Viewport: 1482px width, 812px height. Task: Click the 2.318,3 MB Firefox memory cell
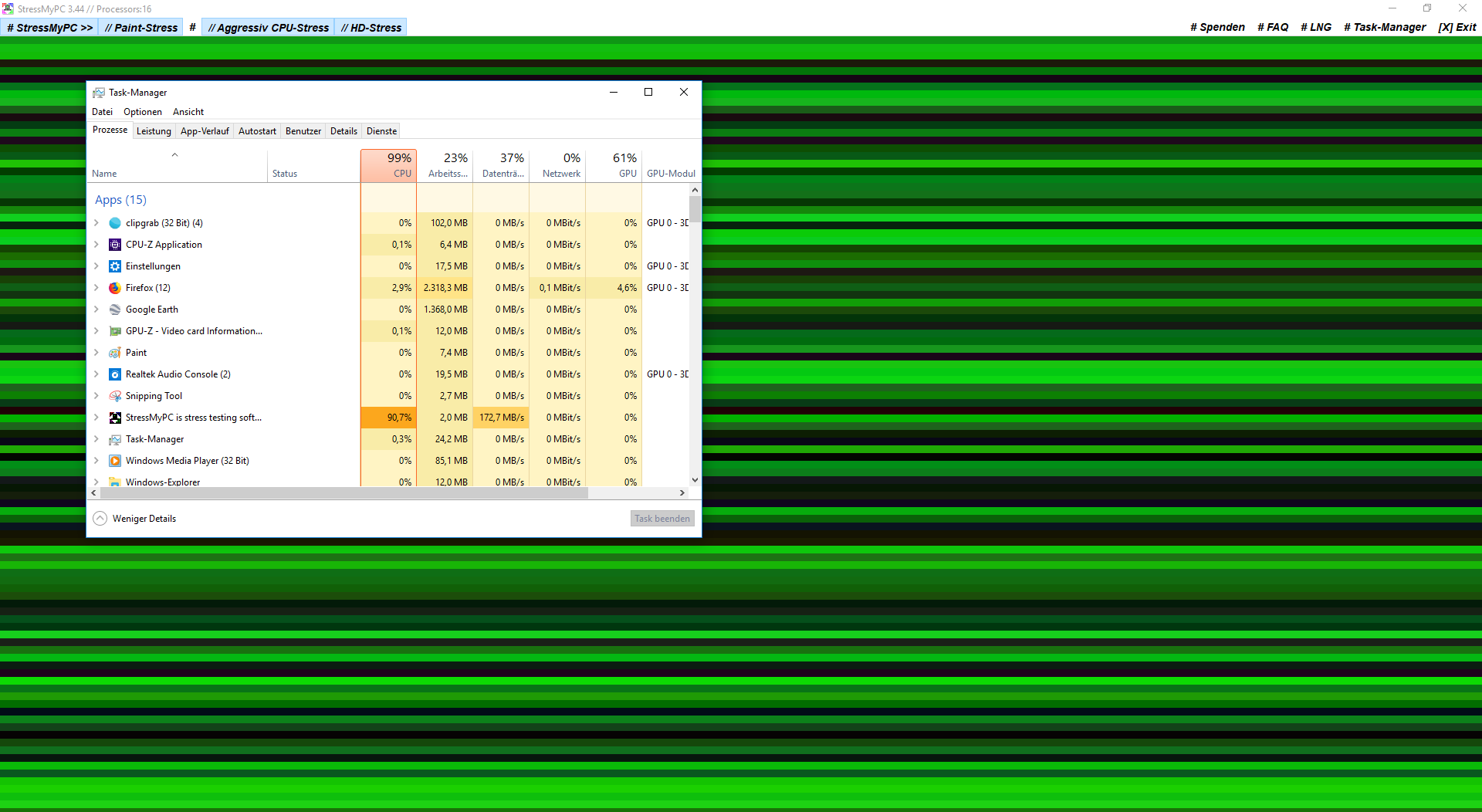445,288
